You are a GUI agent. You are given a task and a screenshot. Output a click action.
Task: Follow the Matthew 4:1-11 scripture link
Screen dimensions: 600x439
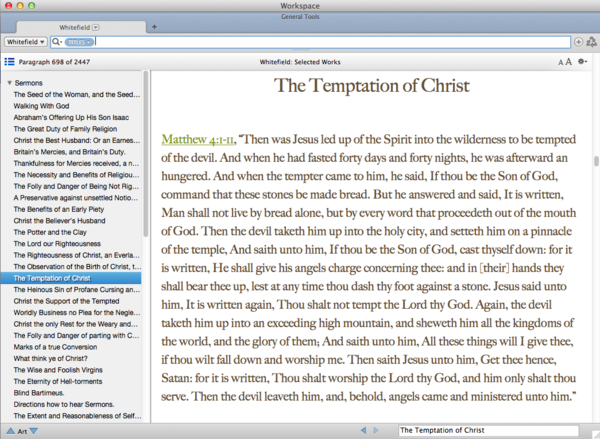[x=197, y=140]
